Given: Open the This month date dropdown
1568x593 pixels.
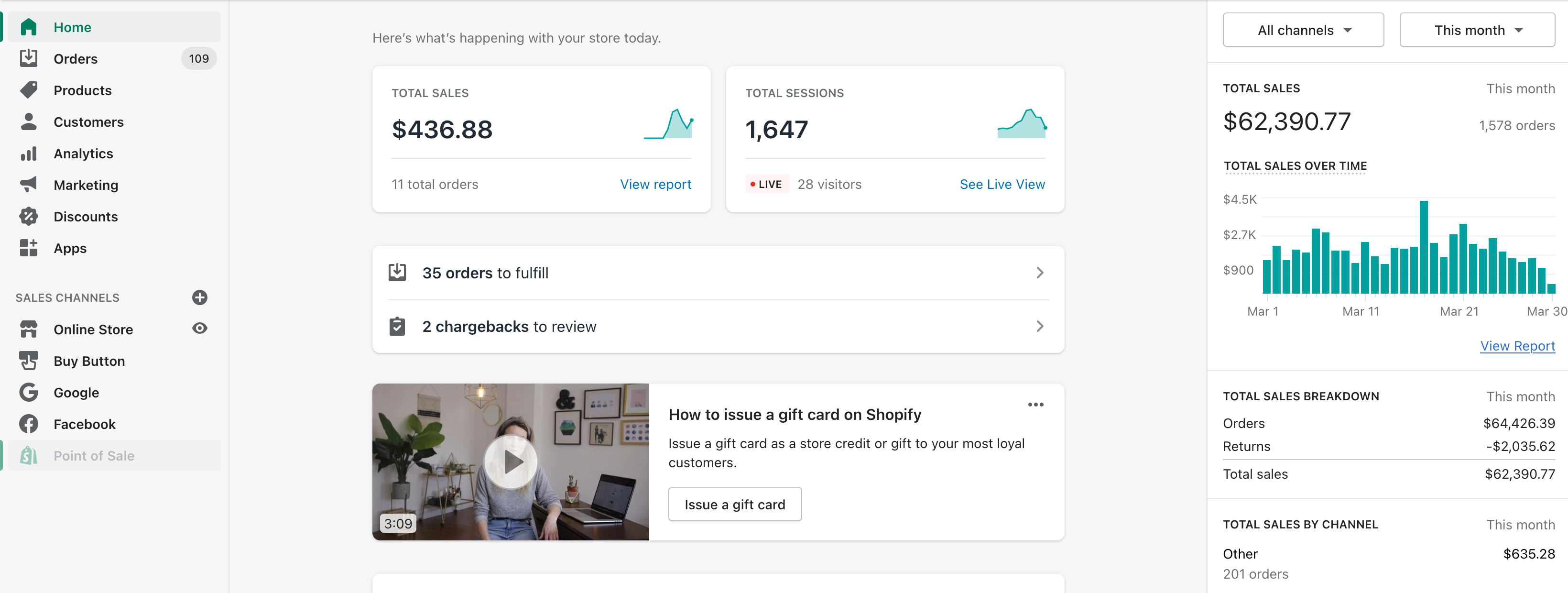Looking at the screenshot, I should 1477,30.
